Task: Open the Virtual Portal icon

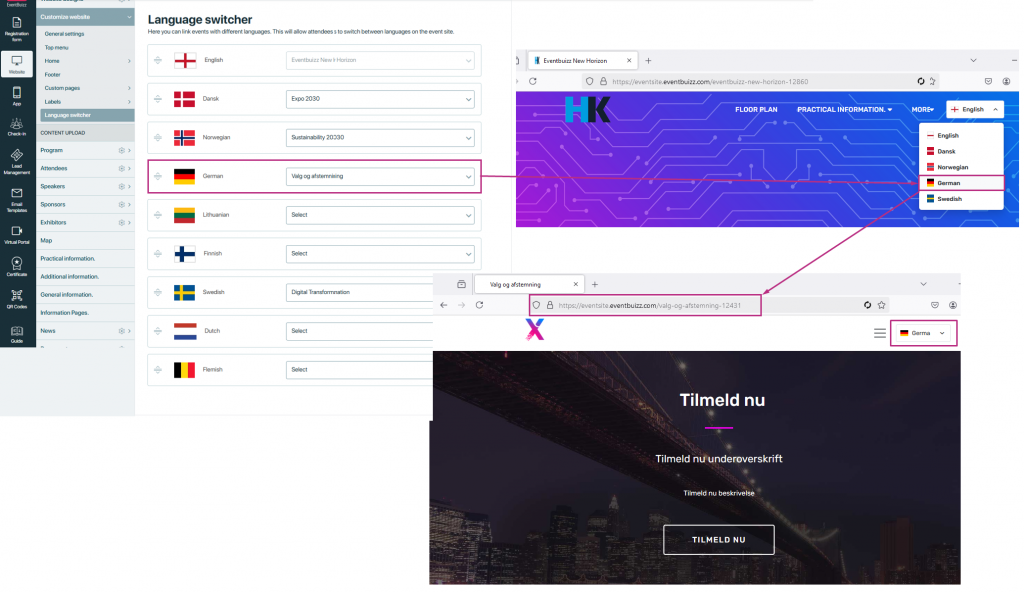Action: 17,235
